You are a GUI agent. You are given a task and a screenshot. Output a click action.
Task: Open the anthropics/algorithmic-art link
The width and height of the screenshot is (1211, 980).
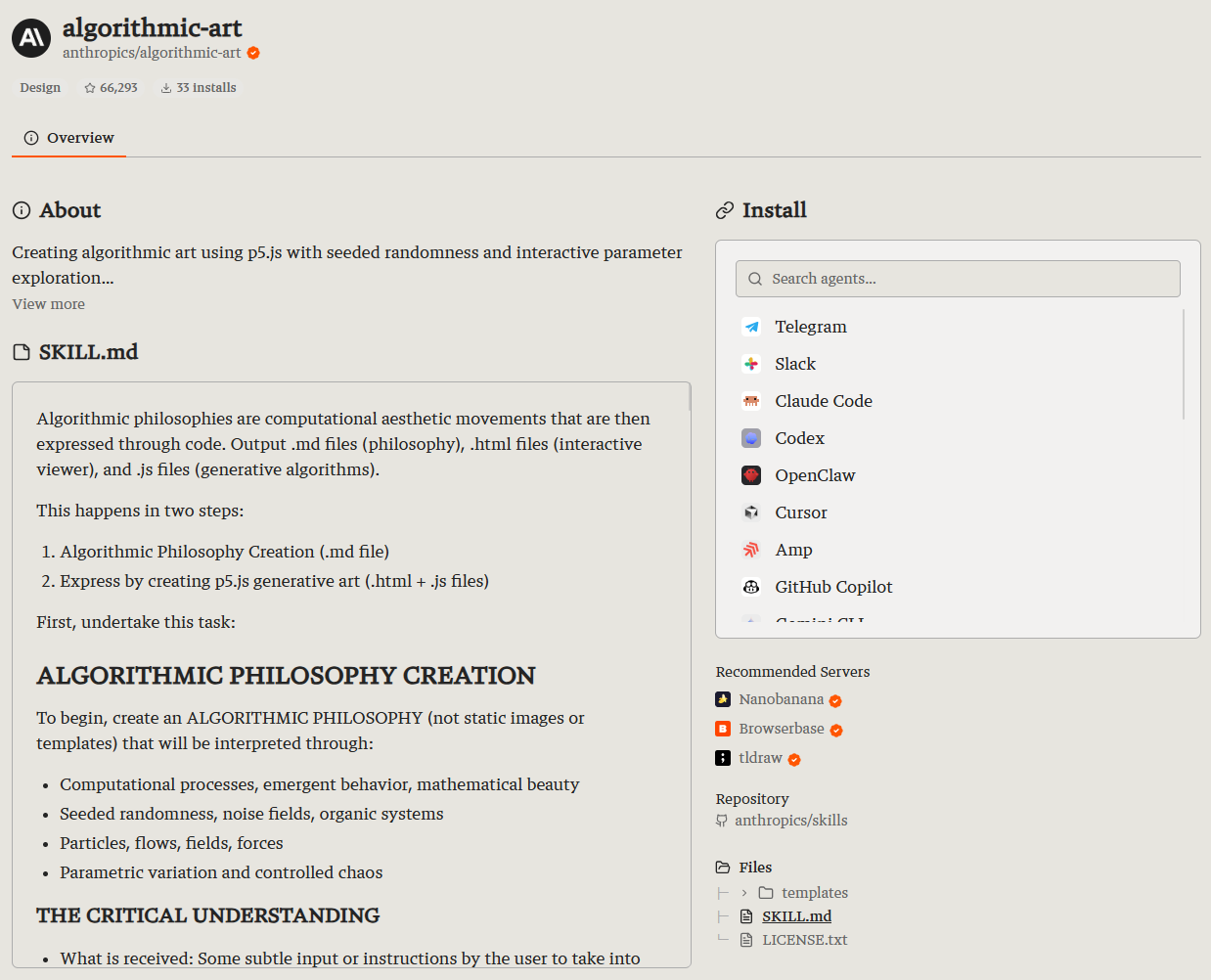[152, 53]
